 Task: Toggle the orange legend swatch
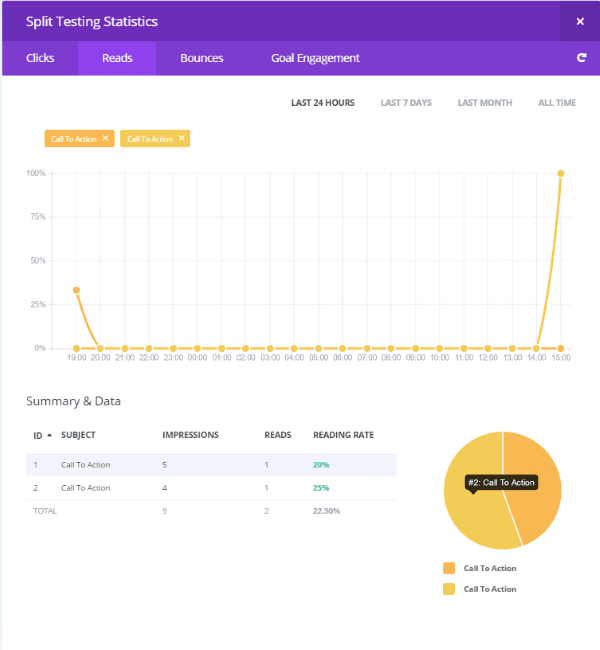click(447, 568)
